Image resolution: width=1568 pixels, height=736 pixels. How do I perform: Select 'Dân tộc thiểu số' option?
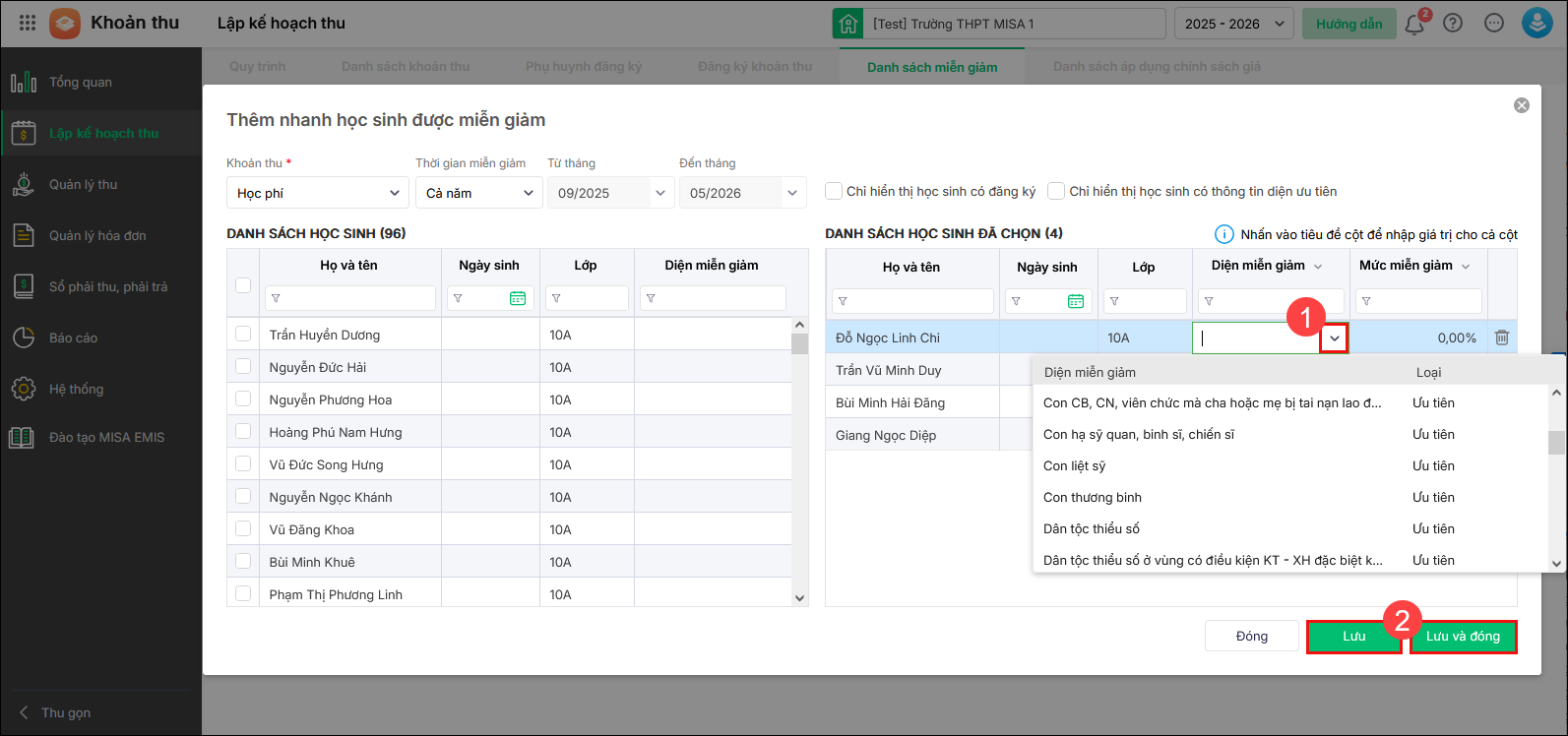pyautogui.click(x=1092, y=528)
